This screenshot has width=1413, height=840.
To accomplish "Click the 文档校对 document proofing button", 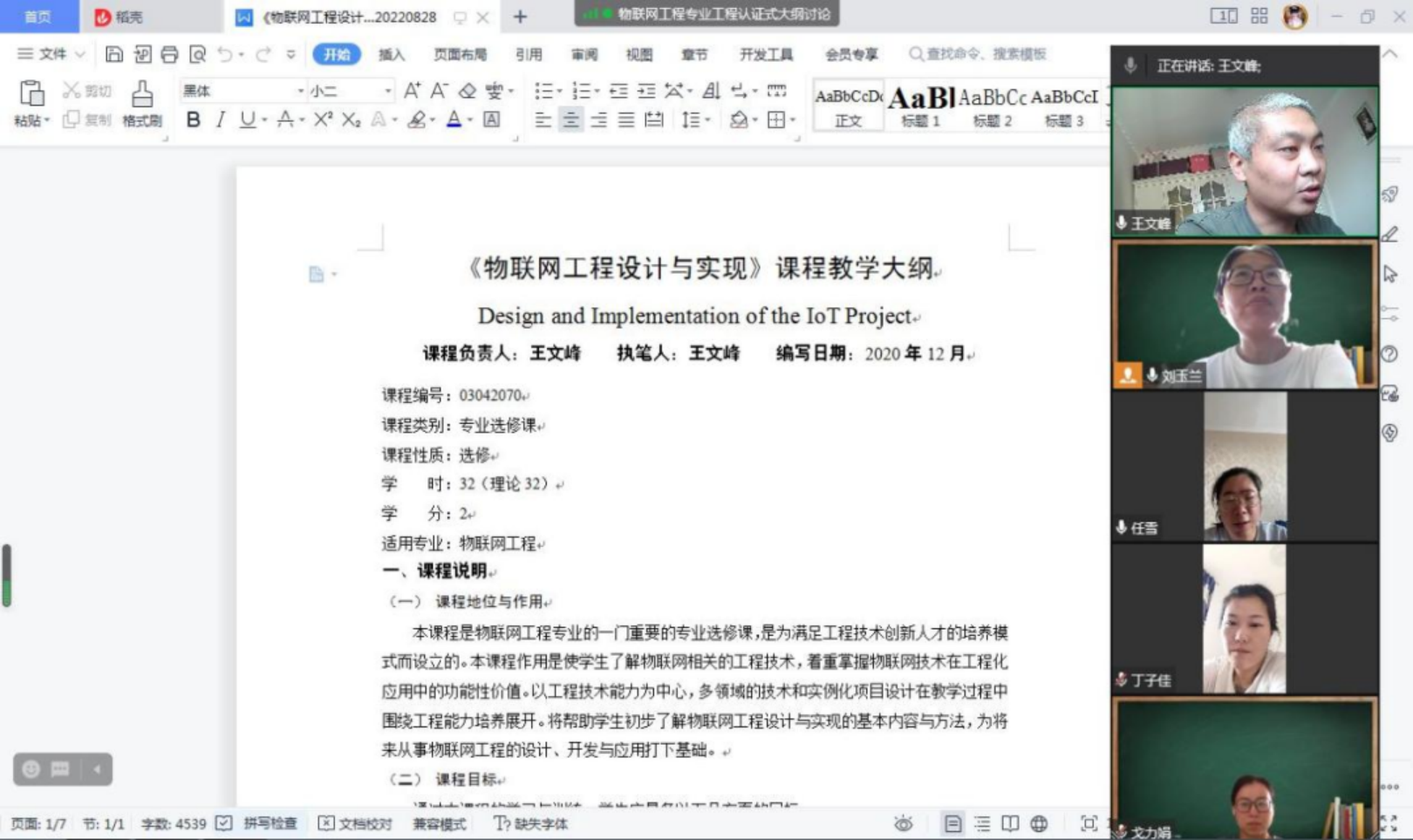I will [355, 823].
